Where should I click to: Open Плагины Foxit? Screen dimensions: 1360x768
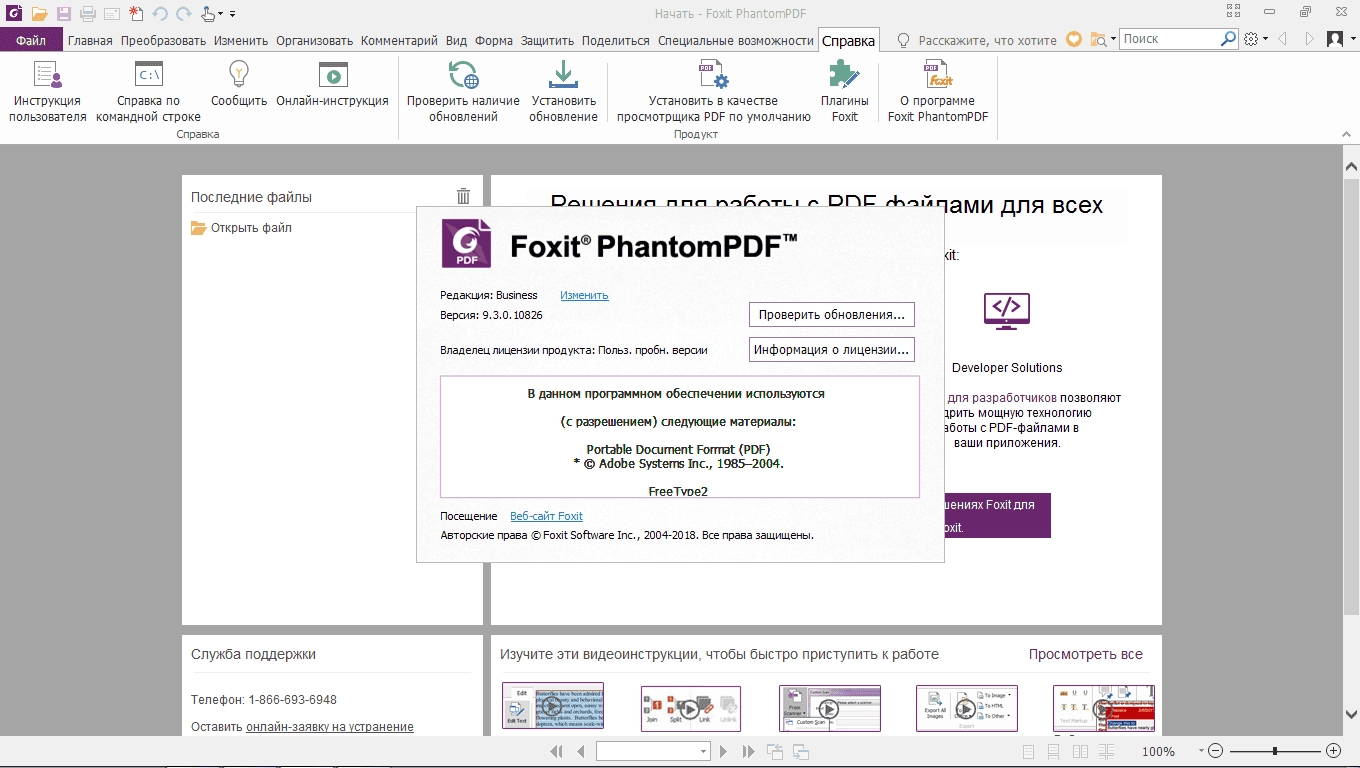845,91
